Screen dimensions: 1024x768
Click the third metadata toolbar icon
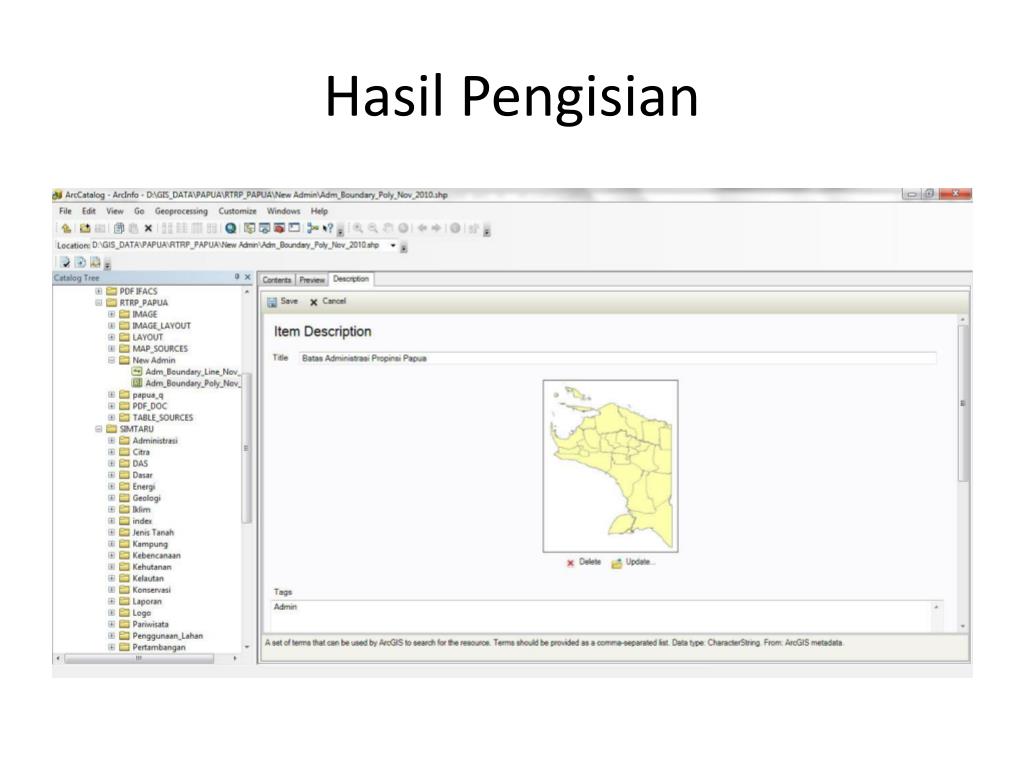pos(95,263)
